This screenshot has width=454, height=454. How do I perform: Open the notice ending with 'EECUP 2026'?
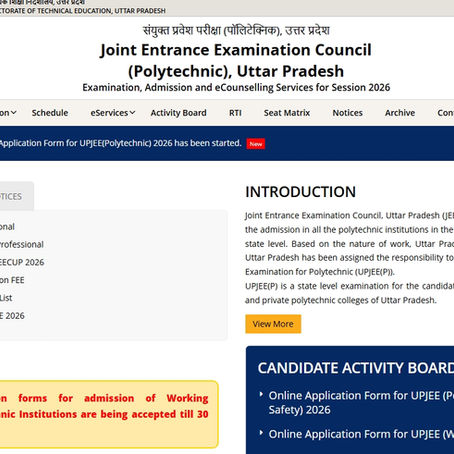point(22,262)
